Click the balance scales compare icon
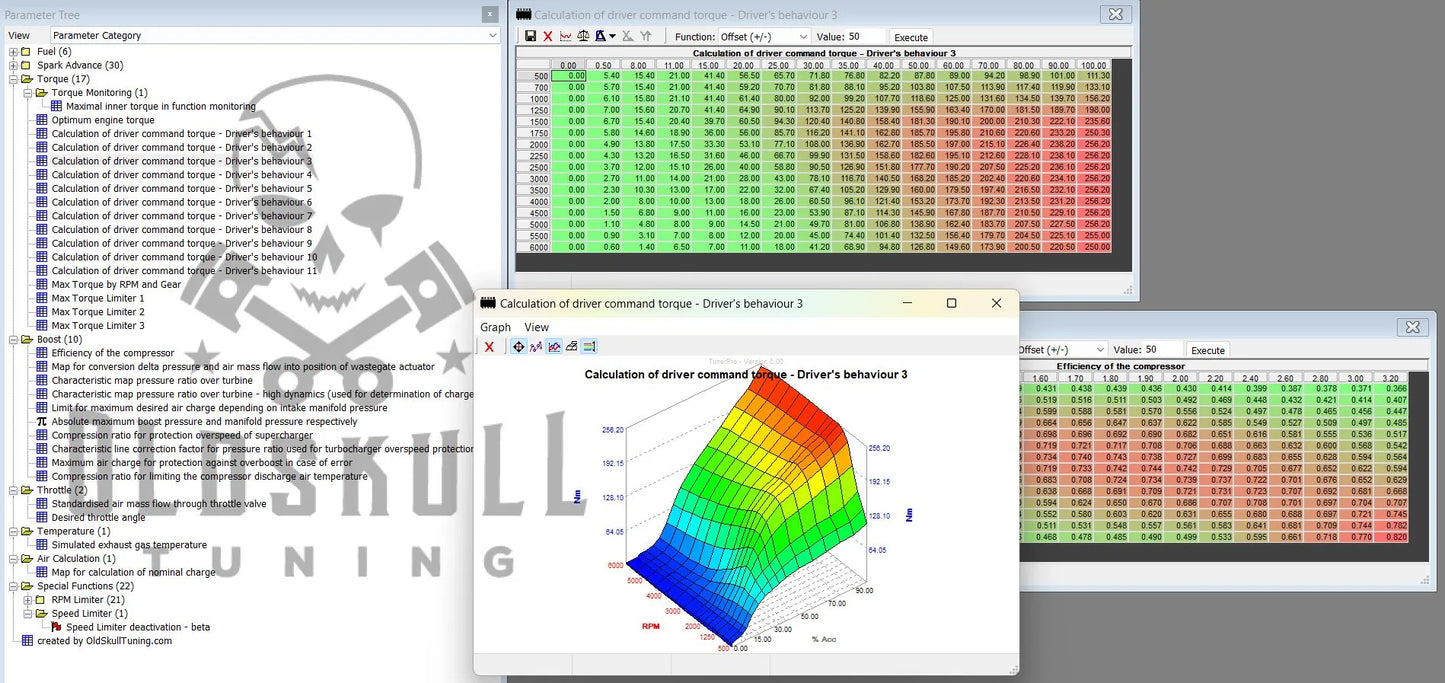The image size is (1445, 683). click(x=584, y=37)
